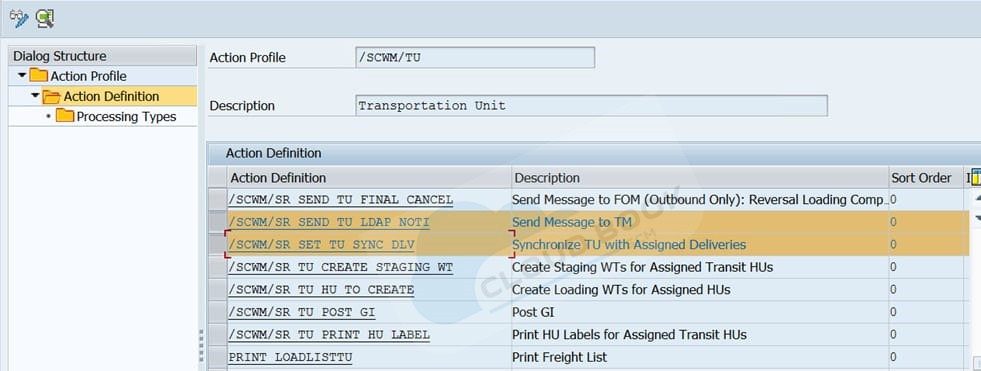Click 'Send Message to FOM' description cell
This screenshot has height=371, width=981.
tap(700, 200)
